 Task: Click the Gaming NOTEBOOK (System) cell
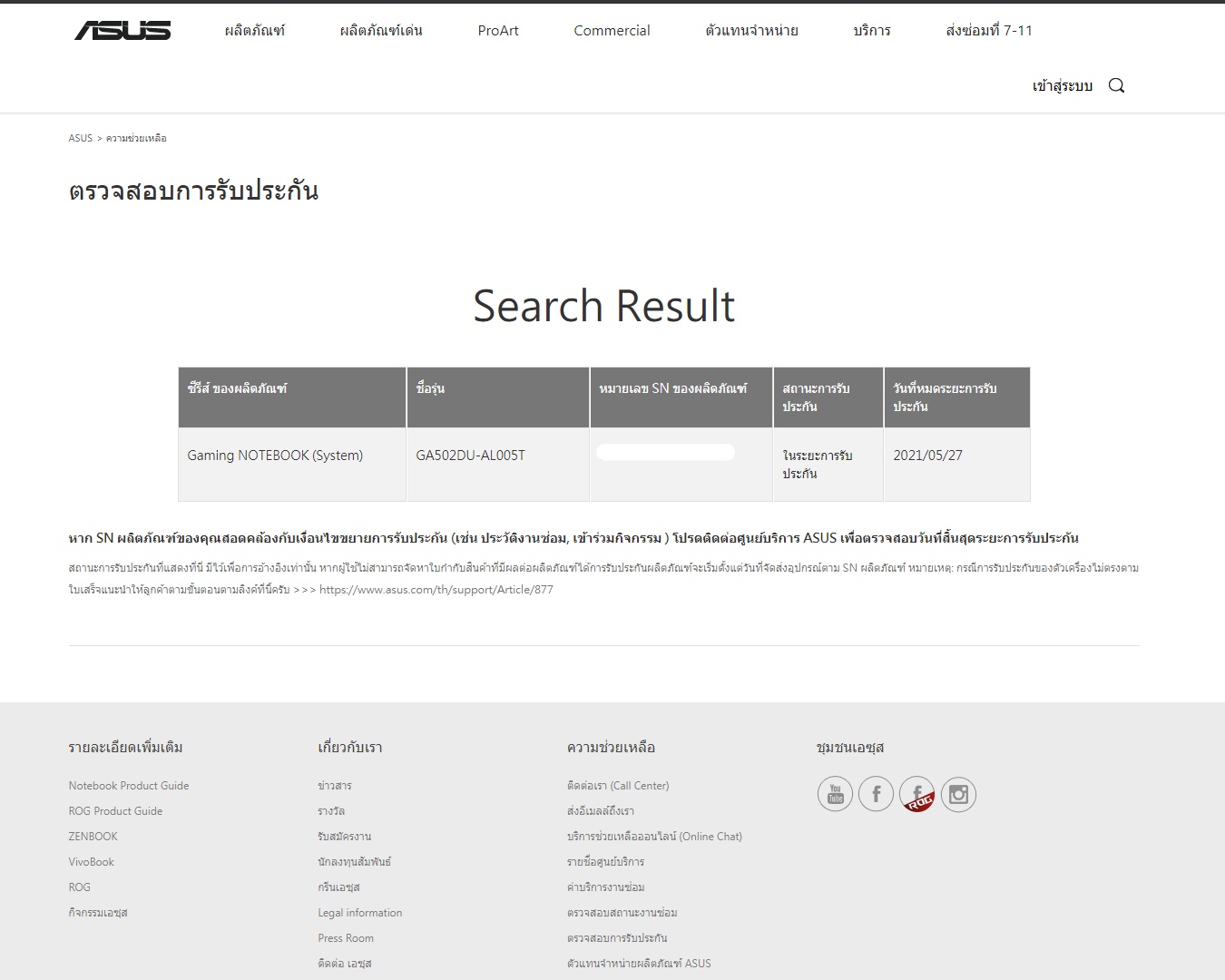[292, 465]
